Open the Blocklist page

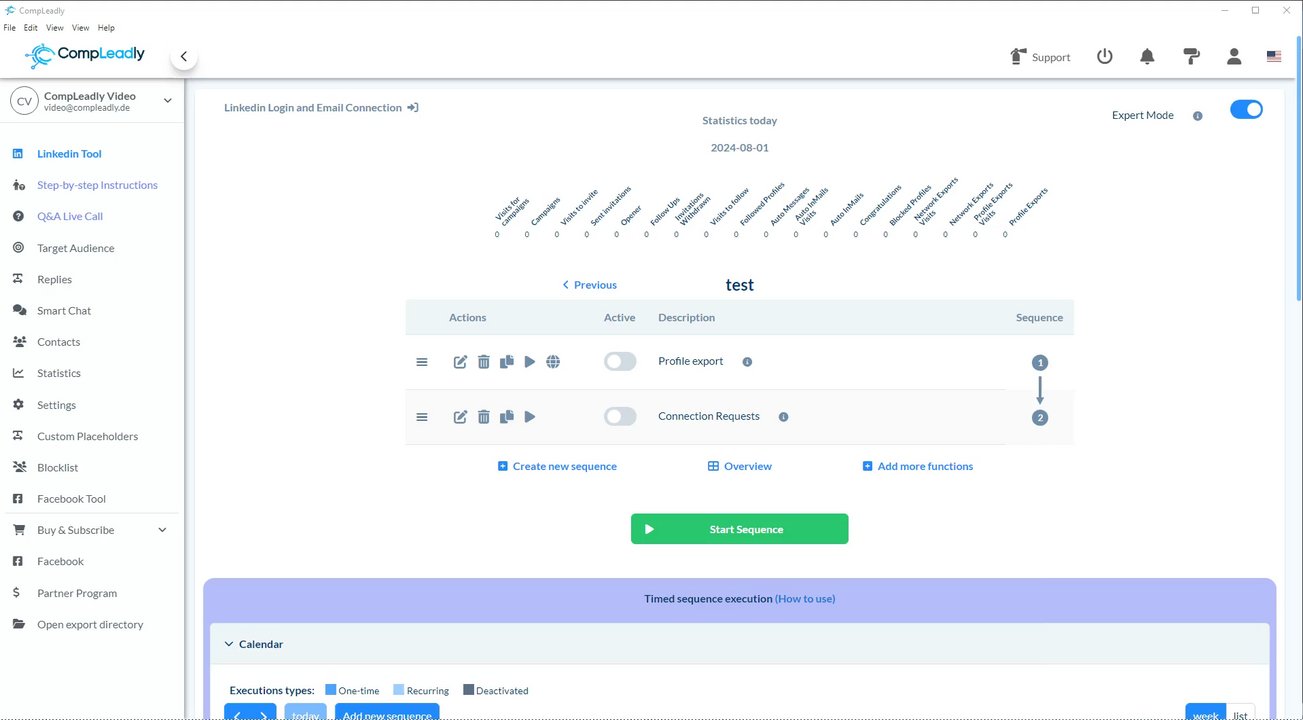click(57, 468)
